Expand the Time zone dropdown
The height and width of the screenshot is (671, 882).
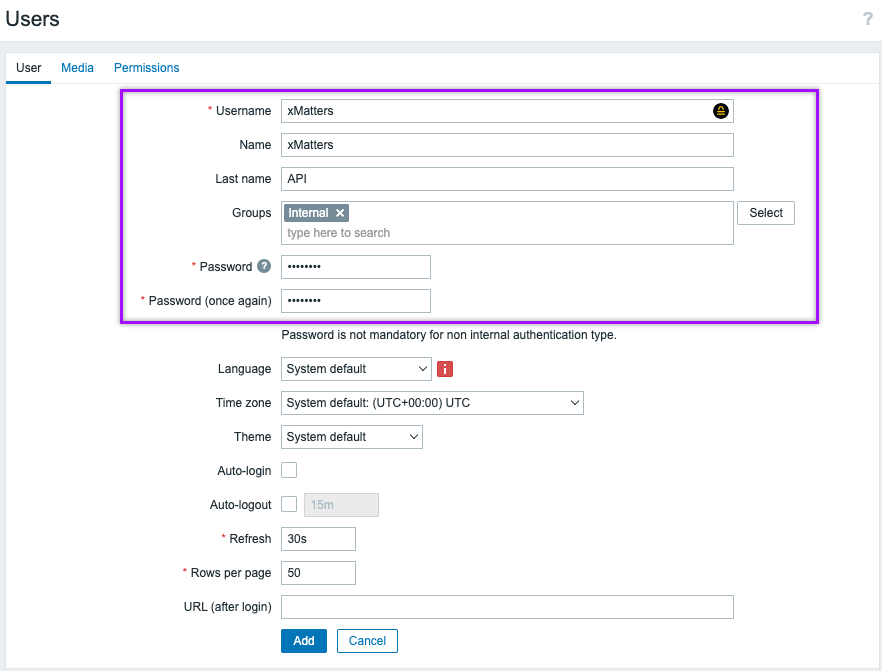(432, 403)
